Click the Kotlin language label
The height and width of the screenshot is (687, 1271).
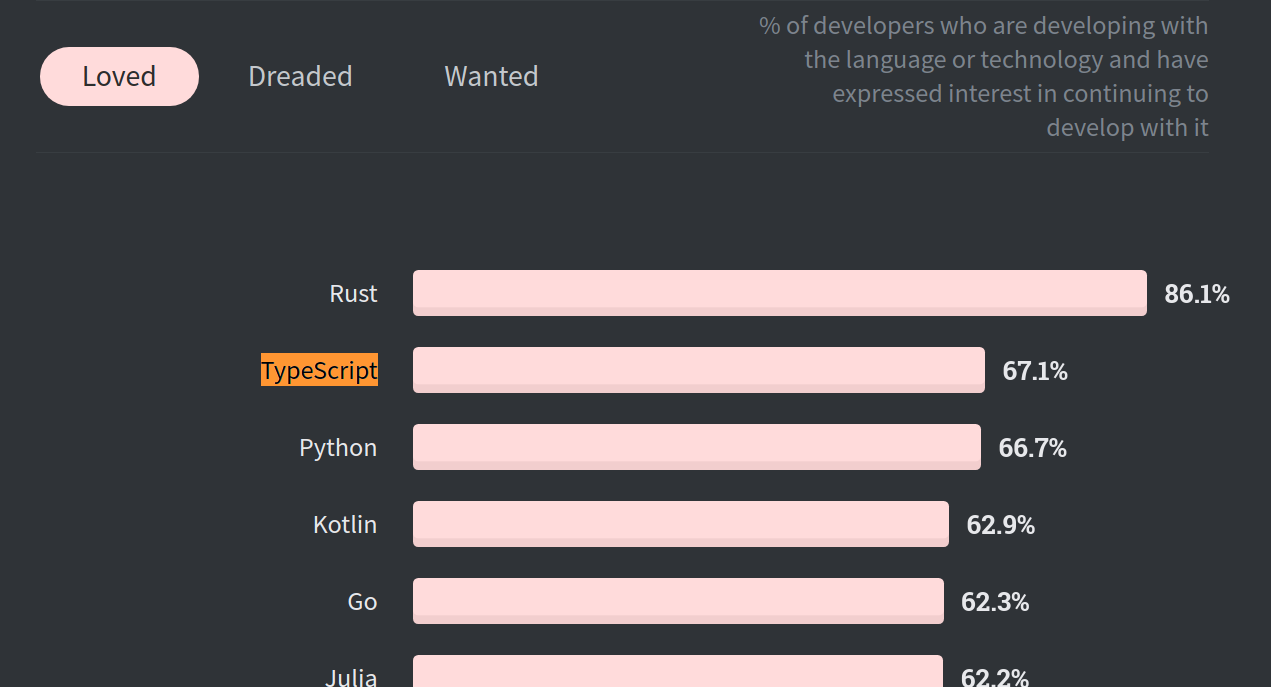[x=345, y=524]
